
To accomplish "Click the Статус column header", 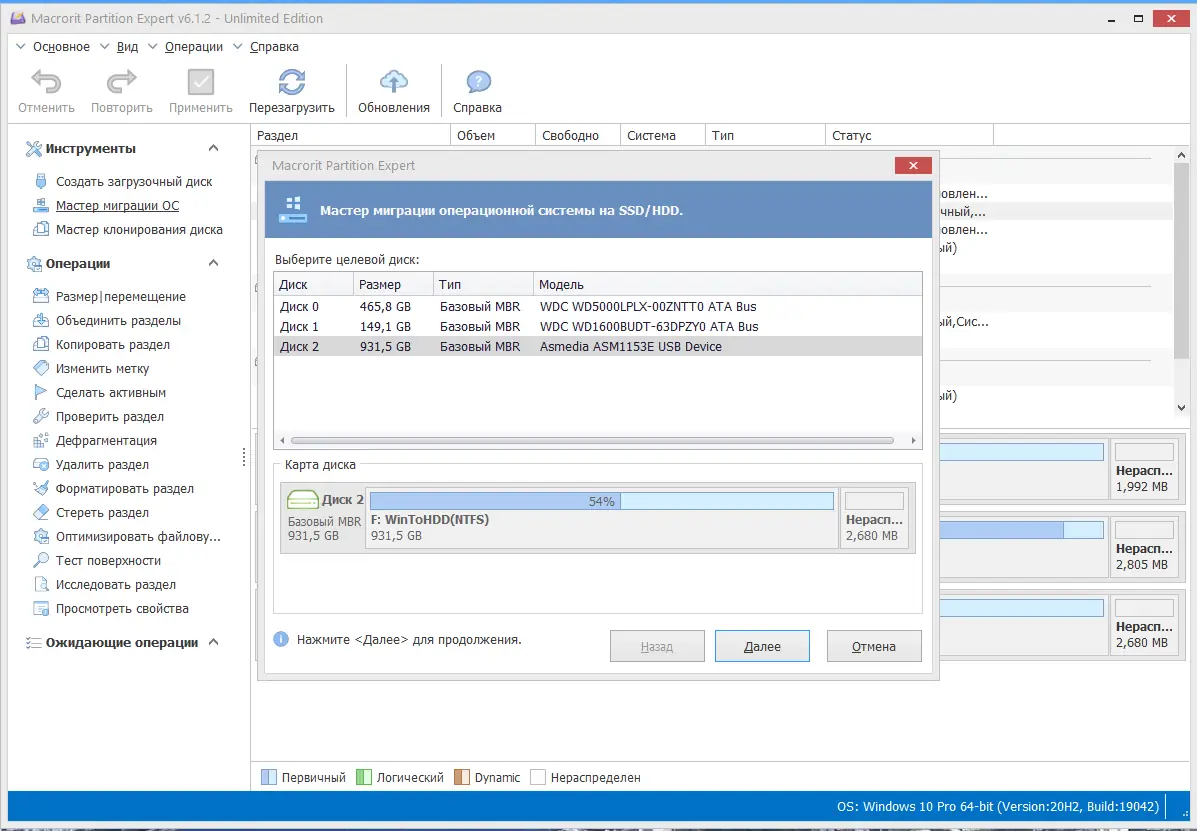I will 909,135.
